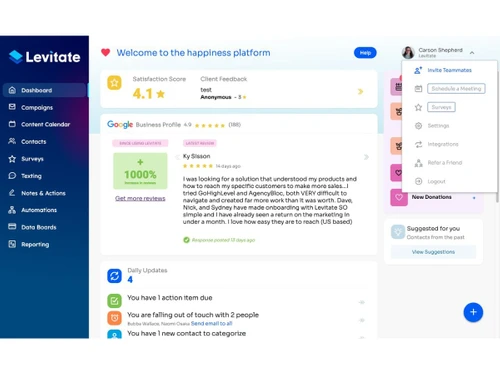500x375 pixels.
Task: Open Contacts in the sidebar
Action: 33,142
